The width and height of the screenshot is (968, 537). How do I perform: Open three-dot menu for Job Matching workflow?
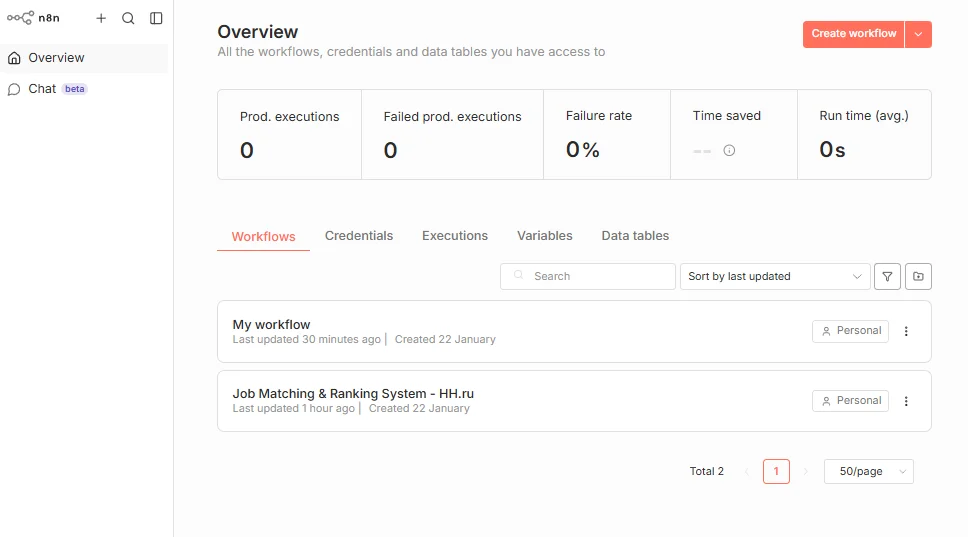907,401
